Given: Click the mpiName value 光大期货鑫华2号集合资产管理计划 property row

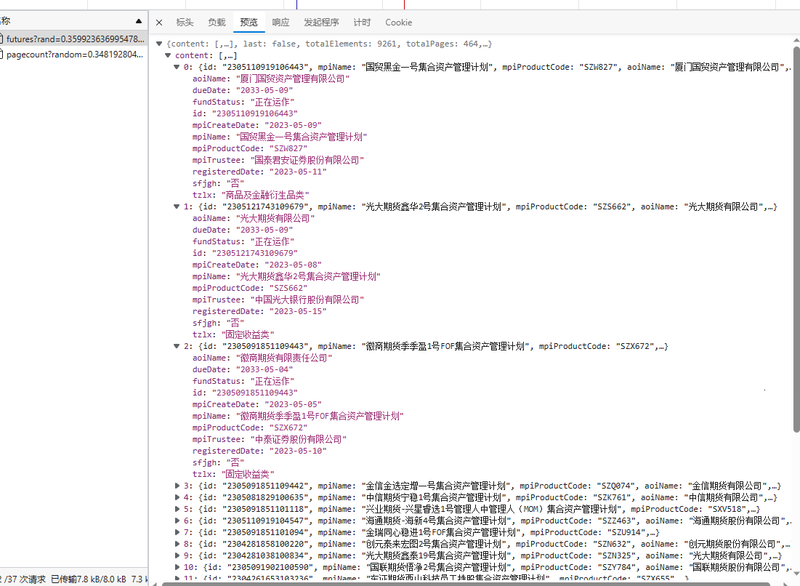Looking at the screenshot, I should click(x=287, y=276).
